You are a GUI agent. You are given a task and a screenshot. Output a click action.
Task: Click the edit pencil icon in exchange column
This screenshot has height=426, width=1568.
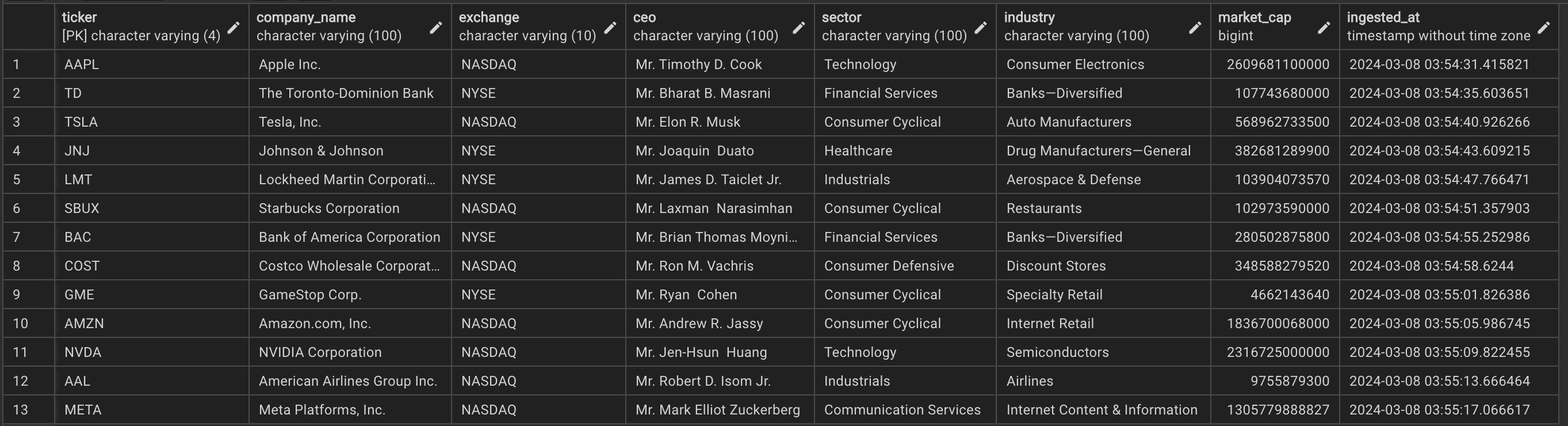point(610,28)
